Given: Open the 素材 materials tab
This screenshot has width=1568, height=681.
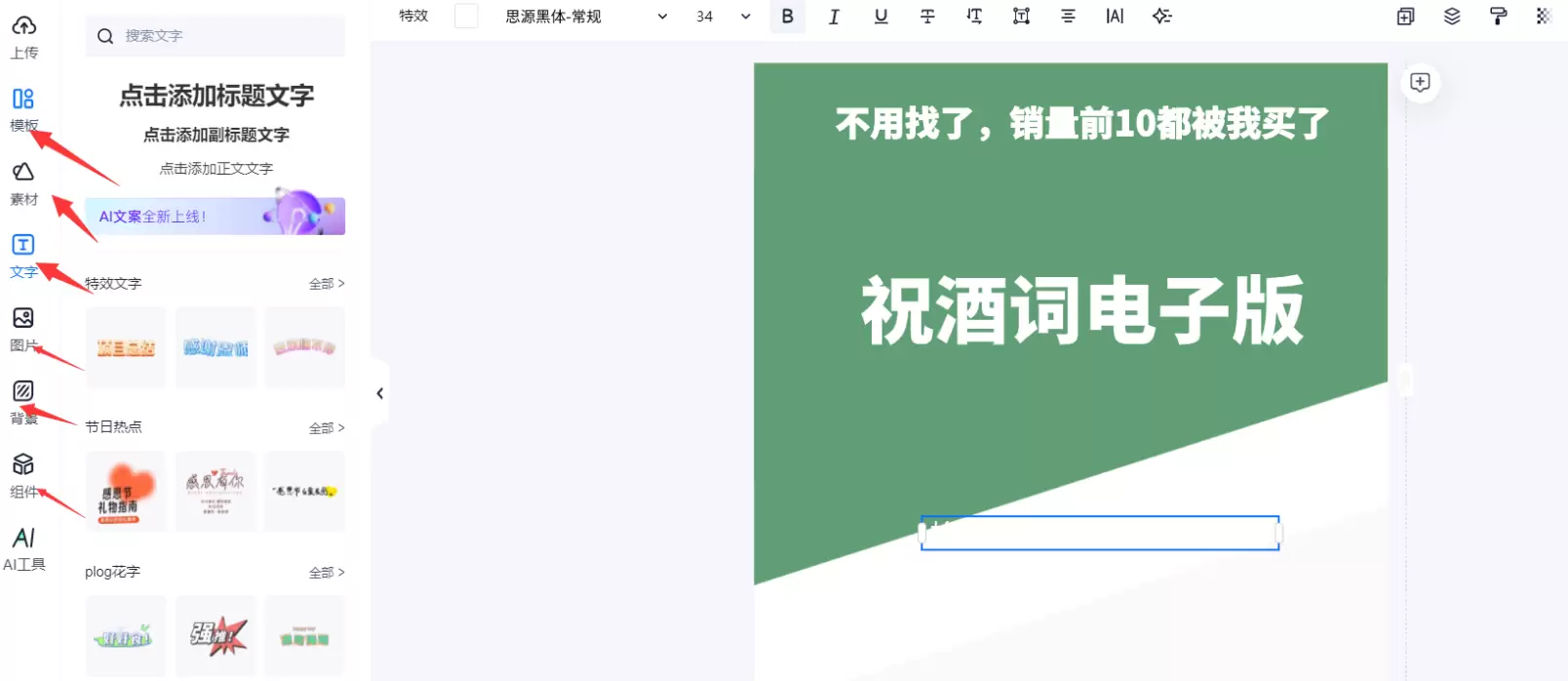Looking at the screenshot, I should pos(23,183).
